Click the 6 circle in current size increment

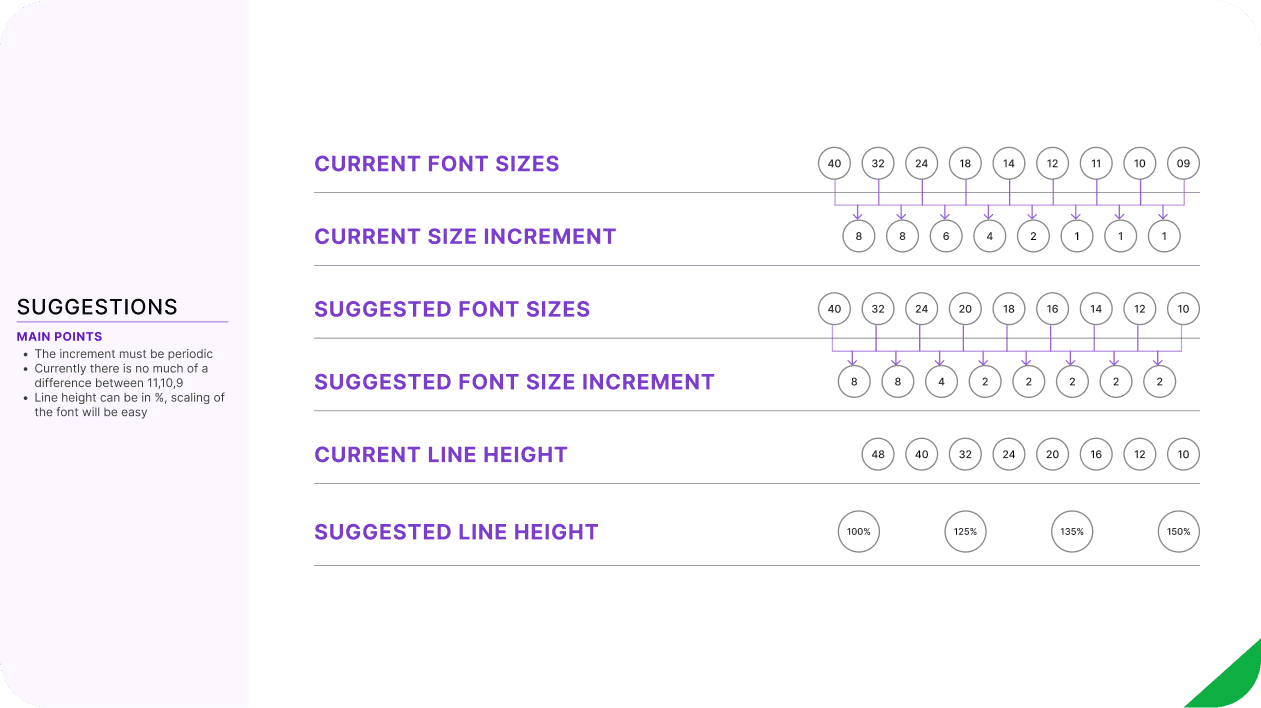[946, 236]
